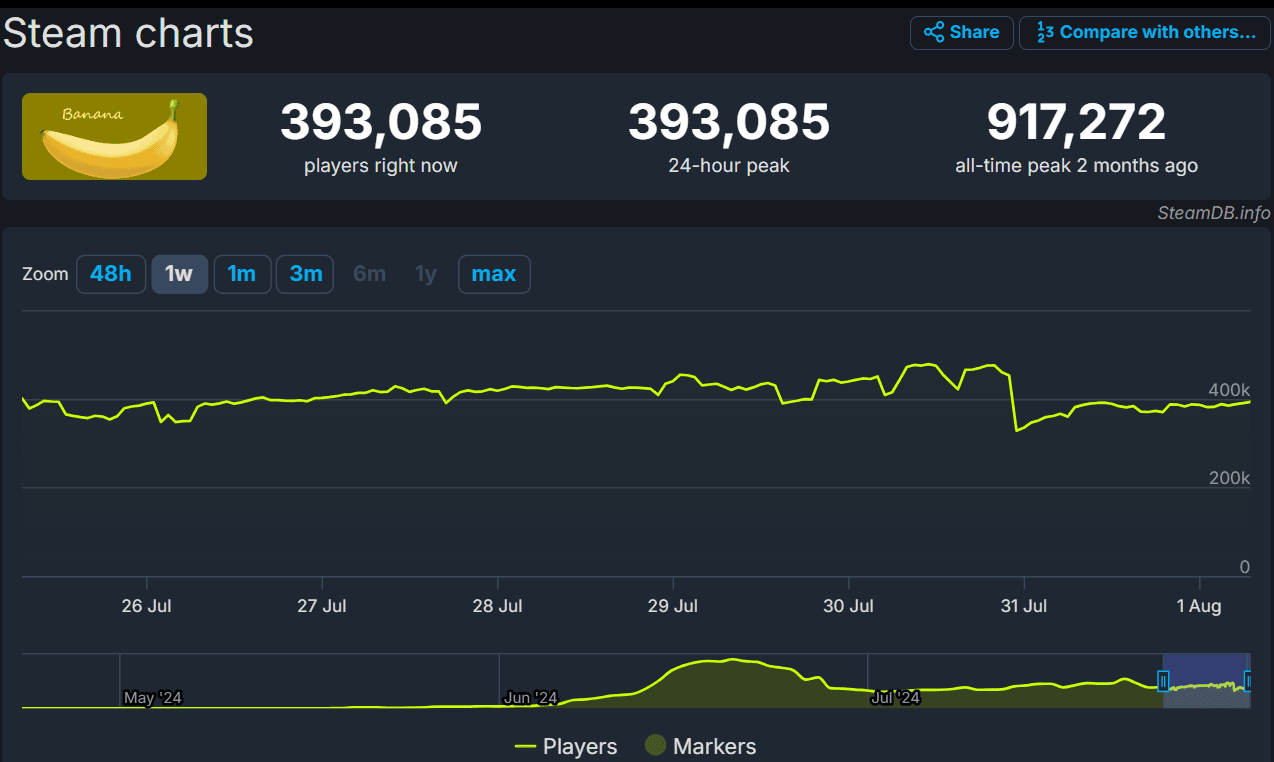This screenshot has width=1274, height=762.
Task: Click the disabled 6m zoom option
Action: pyautogui.click(x=369, y=274)
